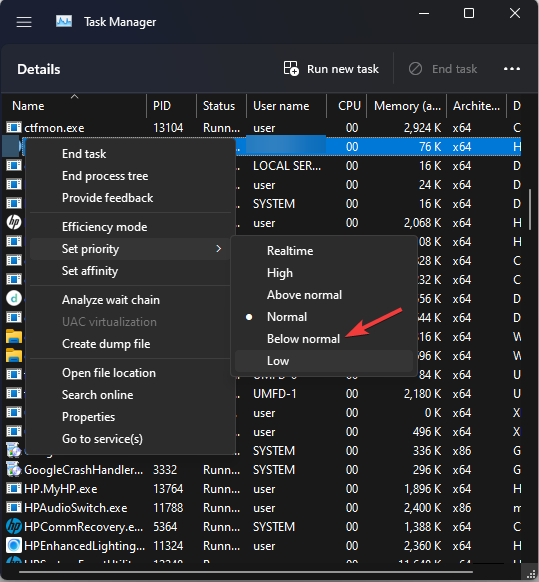Click PID 11324 of HPEnhancedLighting
The height and width of the screenshot is (582, 539).
[x=168, y=546]
